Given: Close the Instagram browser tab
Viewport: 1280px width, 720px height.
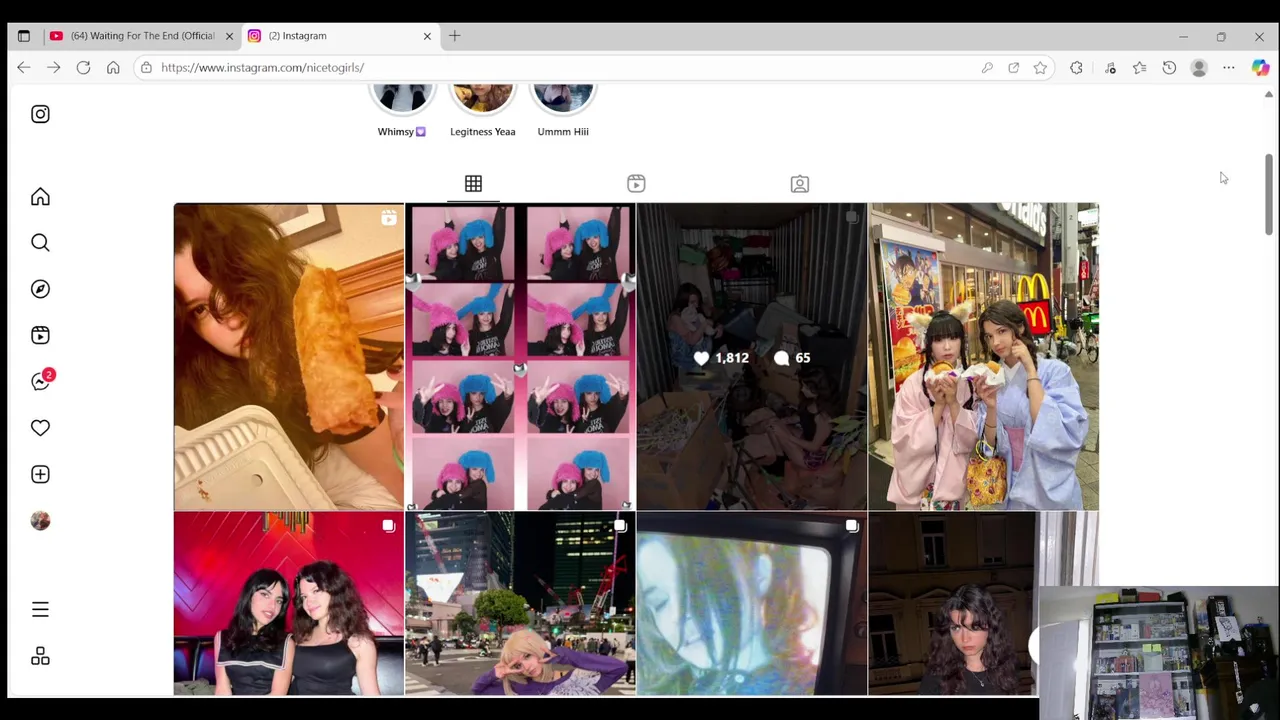Looking at the screenshot, I should tap(427, 36).
